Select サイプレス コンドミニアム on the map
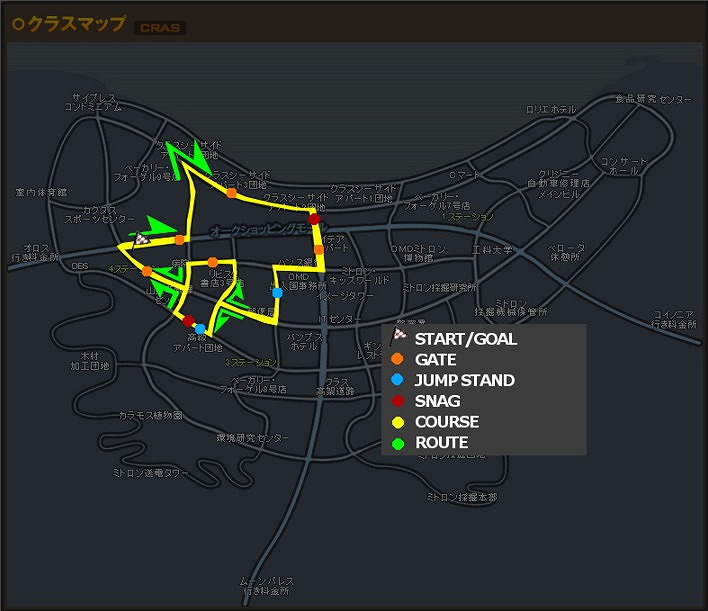 tap(93, 102)
